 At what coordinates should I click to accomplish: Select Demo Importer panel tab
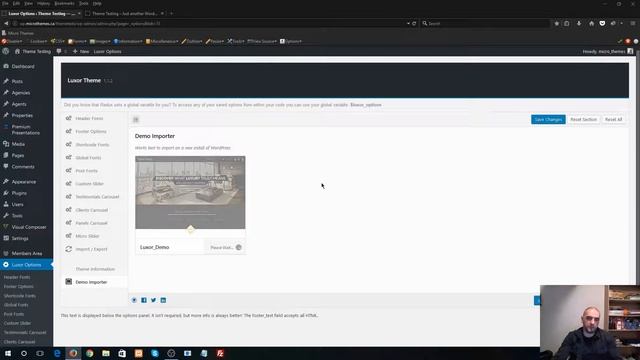click(91, 282)
